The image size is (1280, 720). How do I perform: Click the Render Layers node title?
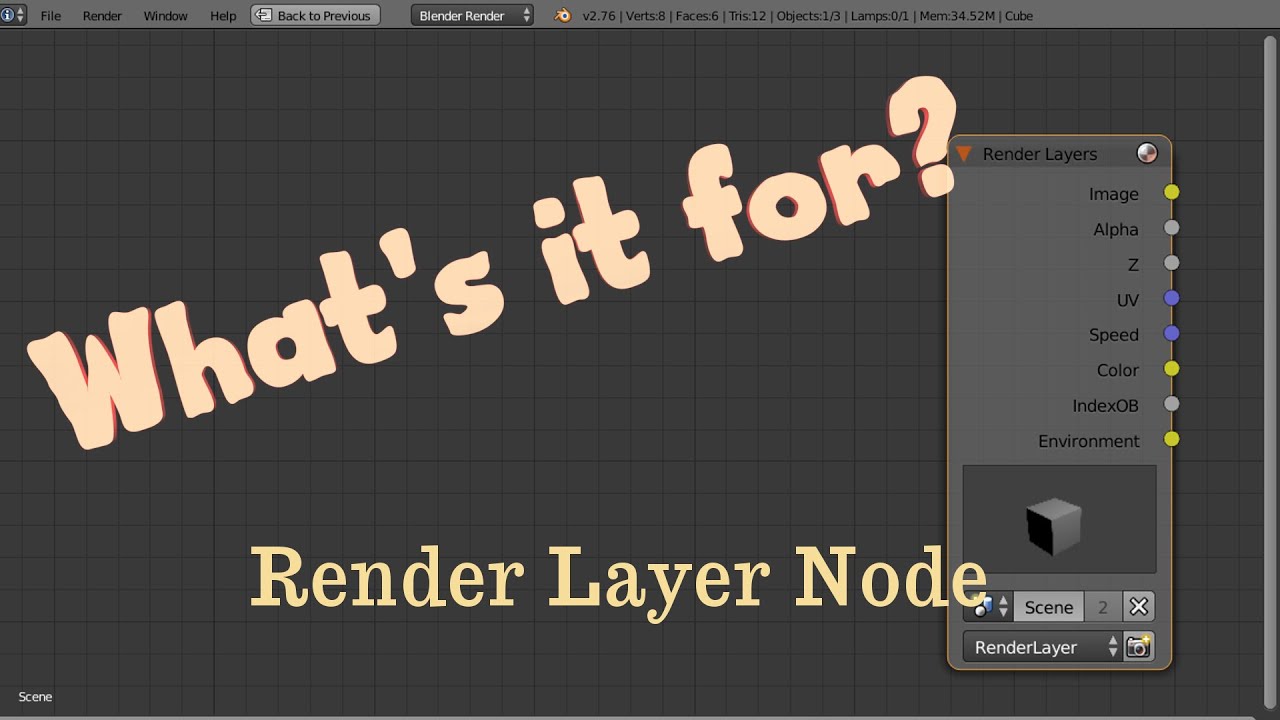pyautogui.click(x=1040, y=154)
